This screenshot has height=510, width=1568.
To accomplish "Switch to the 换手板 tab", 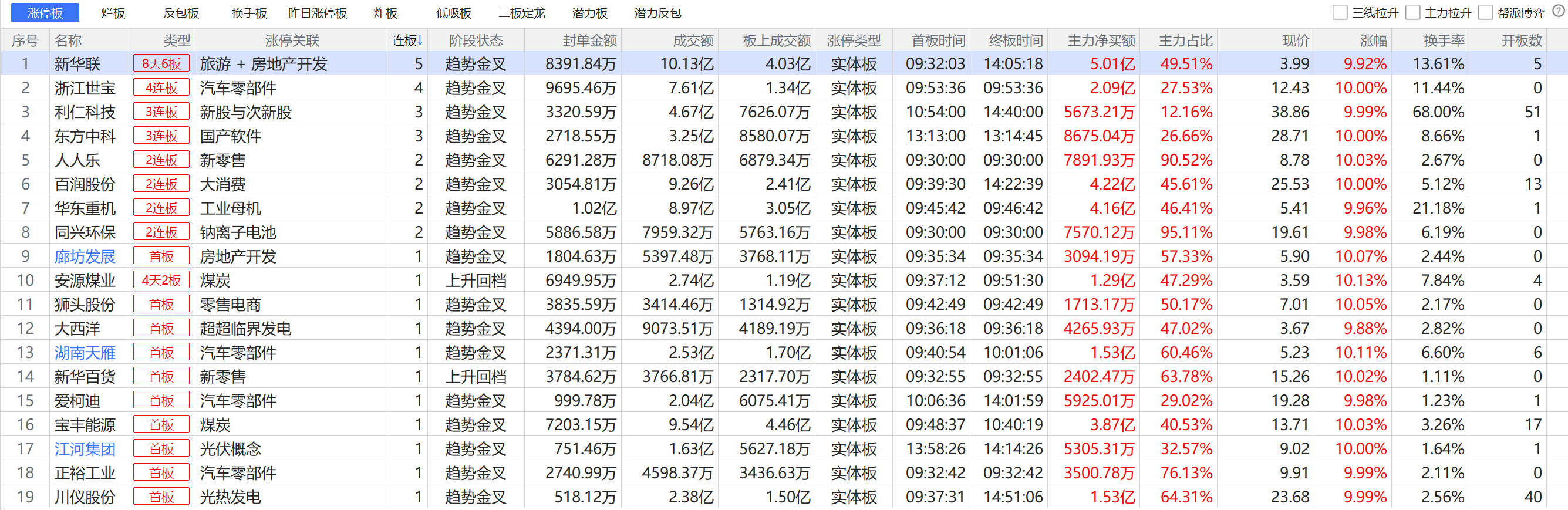I will [249, 13].
